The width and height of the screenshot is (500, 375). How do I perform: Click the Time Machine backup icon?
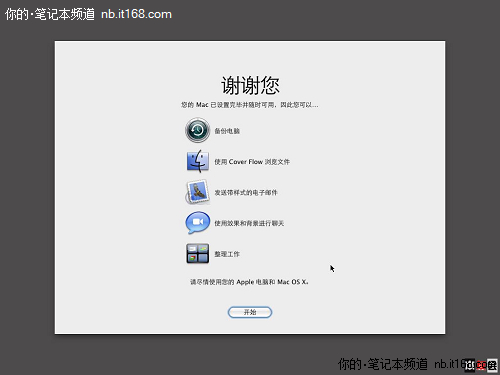(198, 130)
